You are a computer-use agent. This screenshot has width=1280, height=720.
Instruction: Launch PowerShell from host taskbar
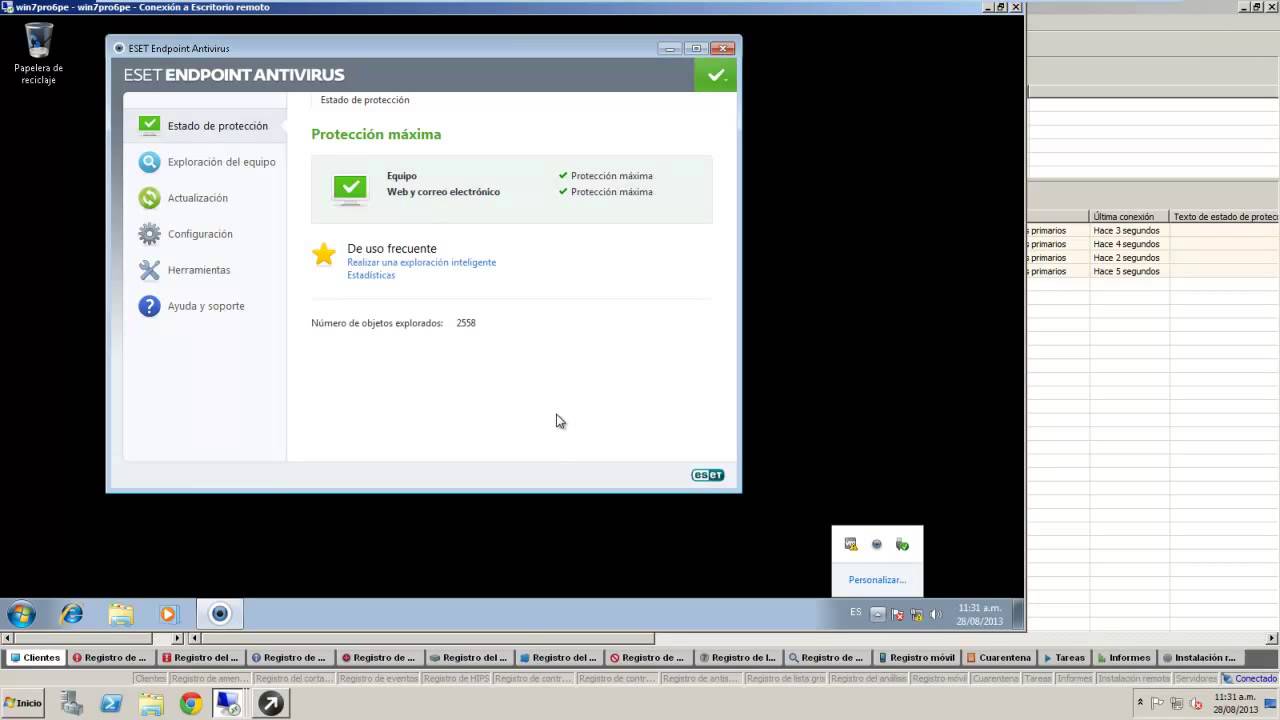point(111,704)
